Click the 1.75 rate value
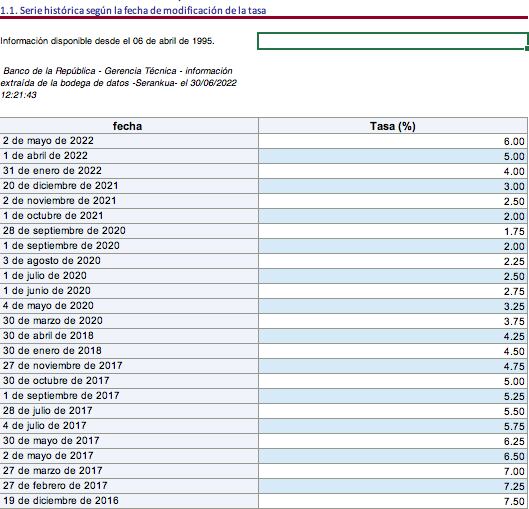Screen dimensions: 529x509 (x=514, y=232)
